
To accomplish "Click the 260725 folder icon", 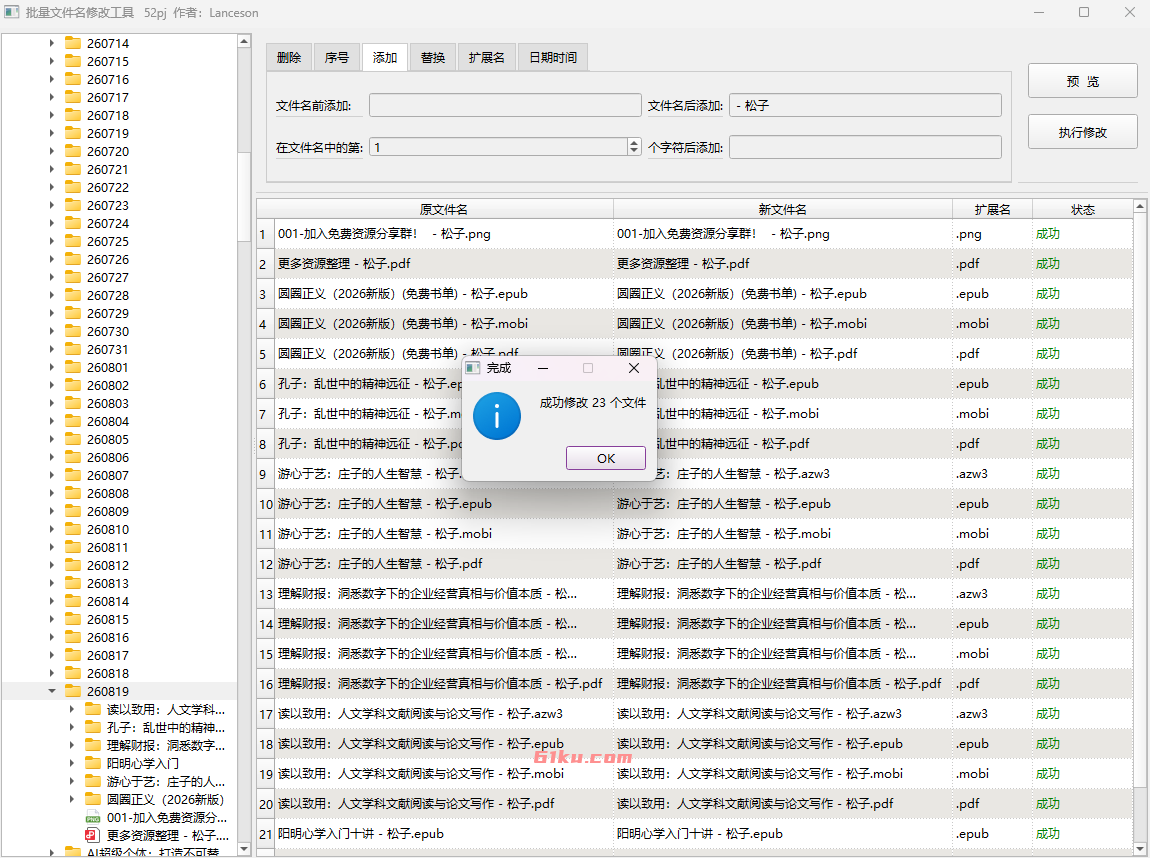I will click(73, 241).
